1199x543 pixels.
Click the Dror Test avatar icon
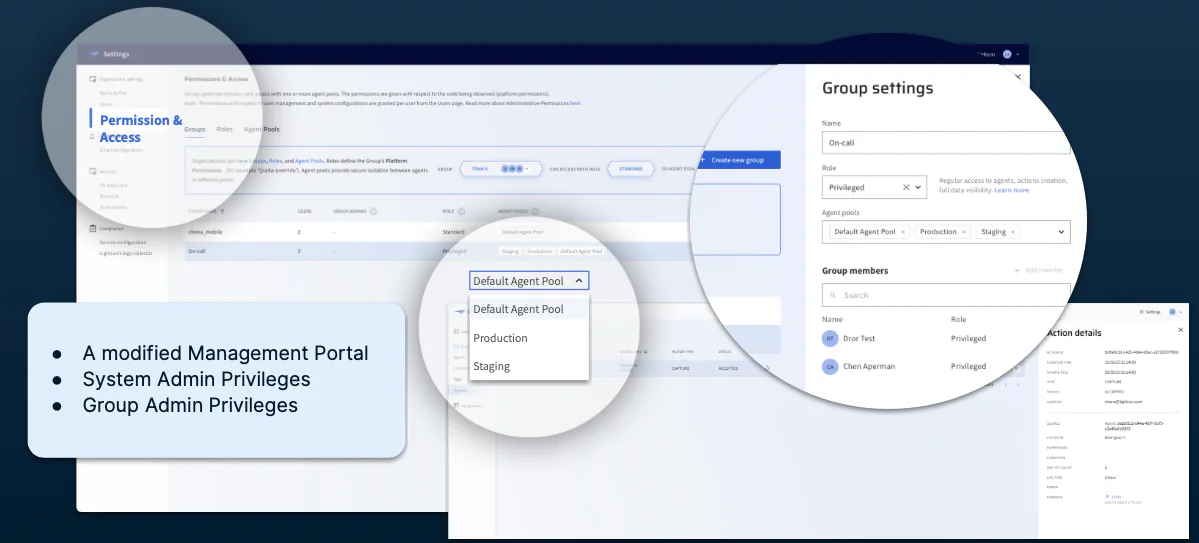point(830,339)
